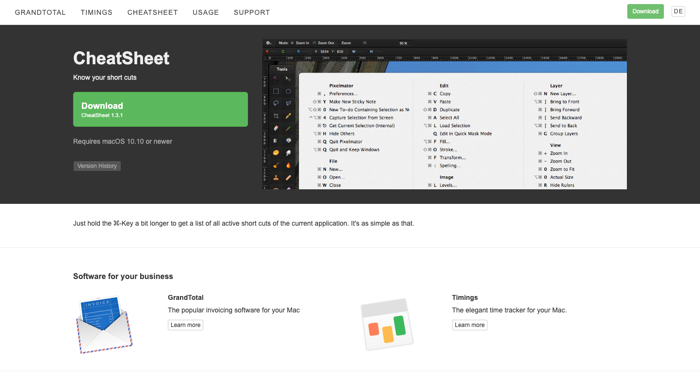Go to the USAGE navigation page
This screenshot has width=700, height=383.
(x=205, y=12)
